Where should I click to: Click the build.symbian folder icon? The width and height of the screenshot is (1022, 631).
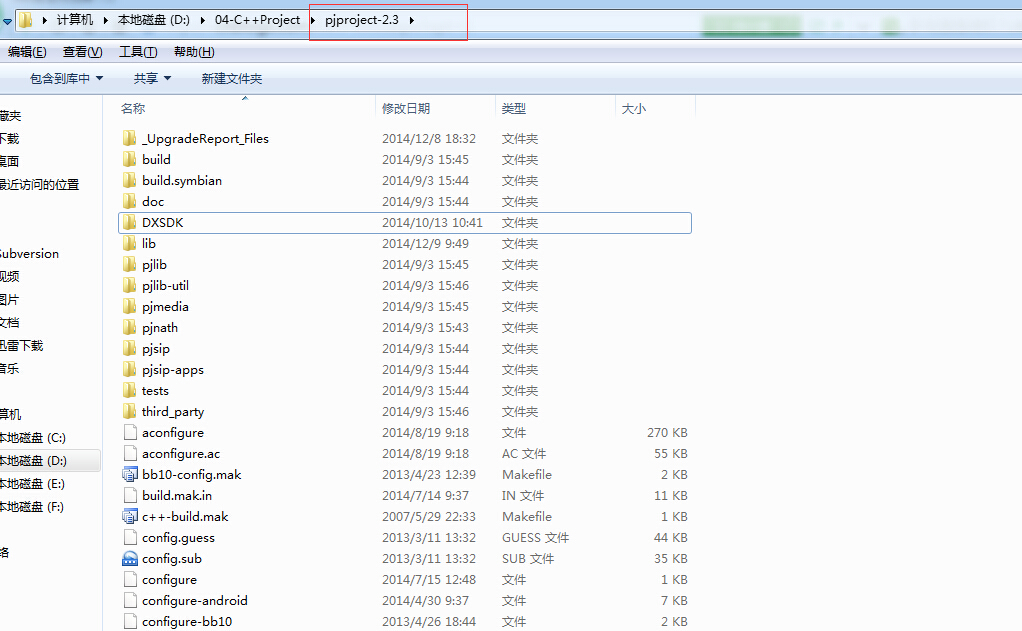[130, 180]
